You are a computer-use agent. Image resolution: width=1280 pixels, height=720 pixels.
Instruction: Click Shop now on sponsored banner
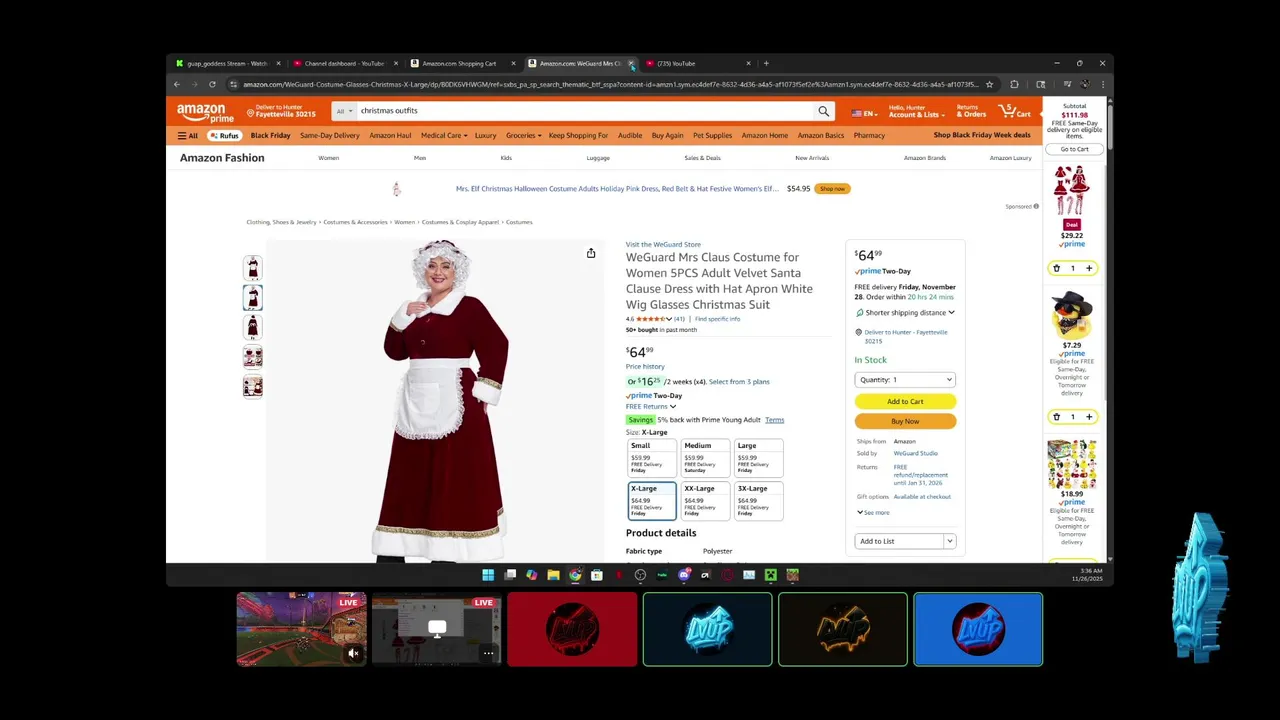tap(832, 188)
